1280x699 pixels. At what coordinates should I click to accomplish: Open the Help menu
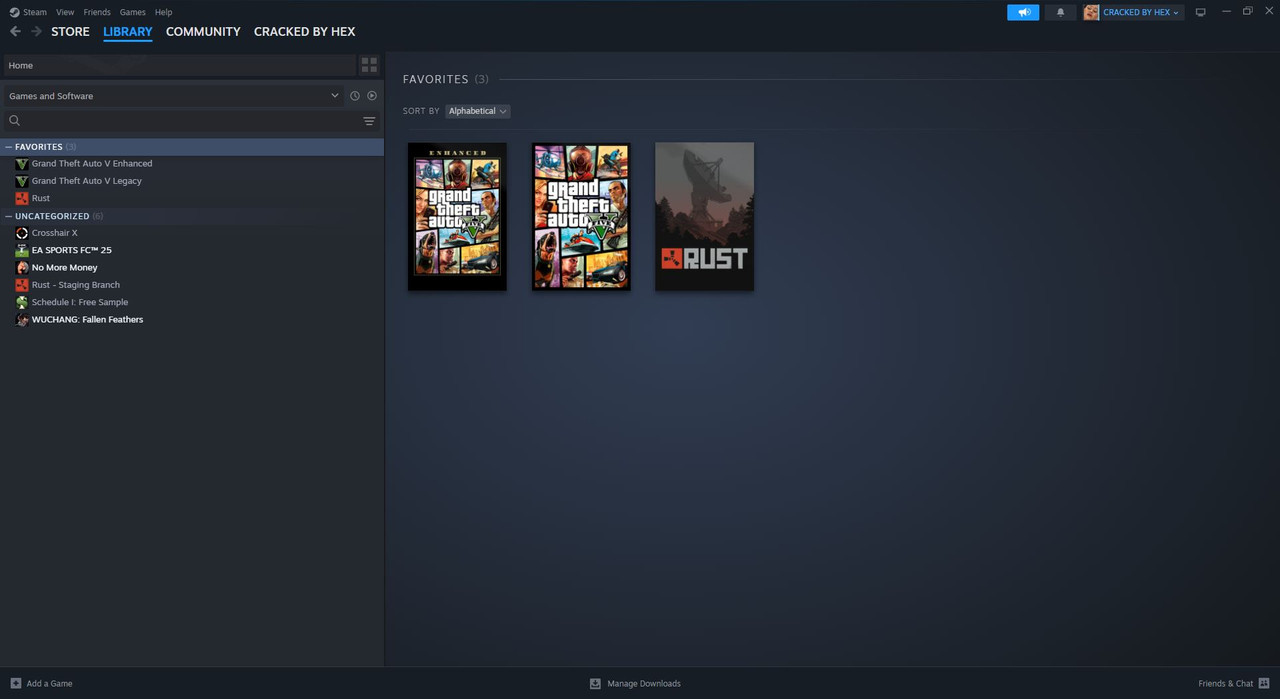pyautogui.click(x=164, y=12)
